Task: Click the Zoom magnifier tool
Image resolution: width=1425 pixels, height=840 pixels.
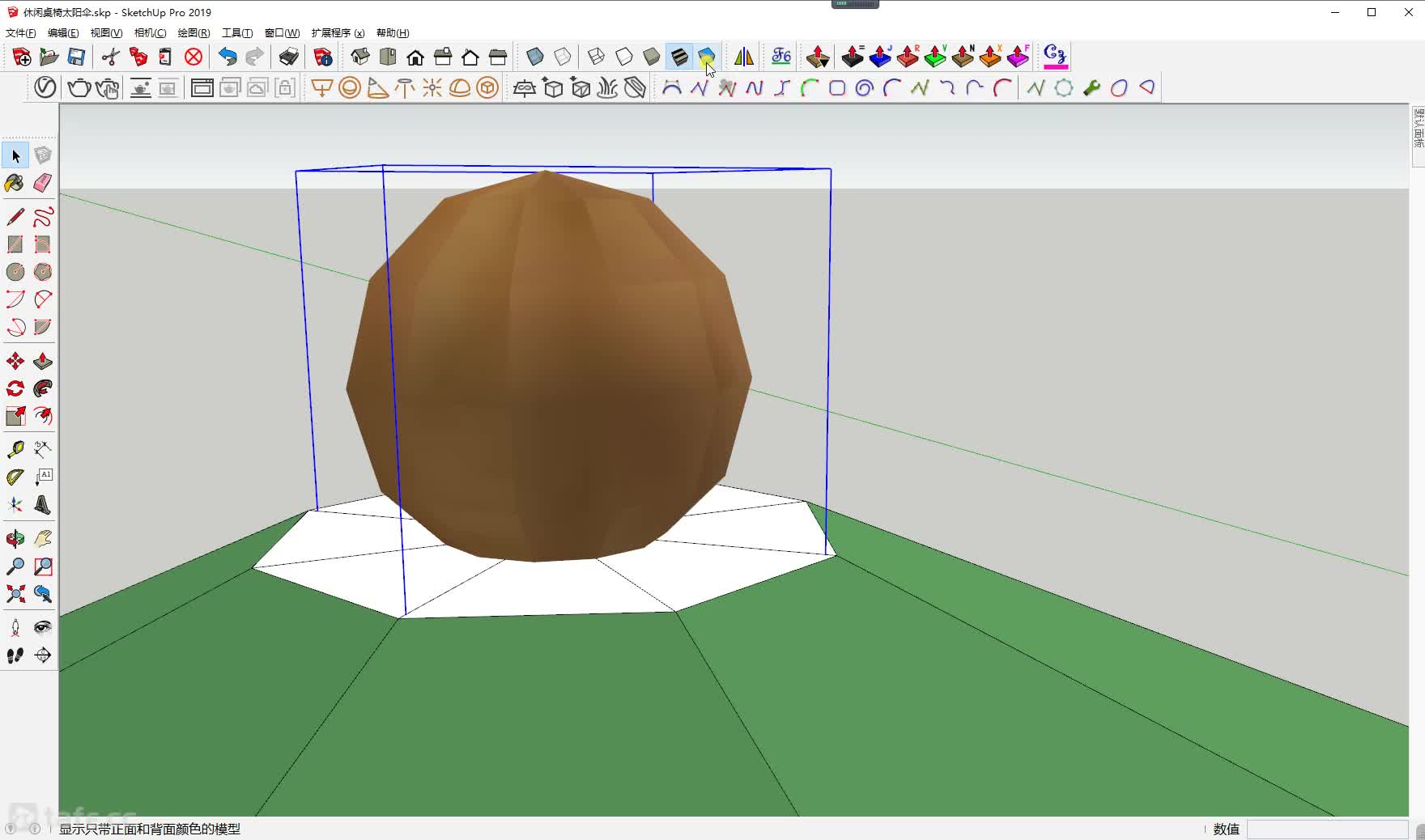Action: [x=15, y=566]
